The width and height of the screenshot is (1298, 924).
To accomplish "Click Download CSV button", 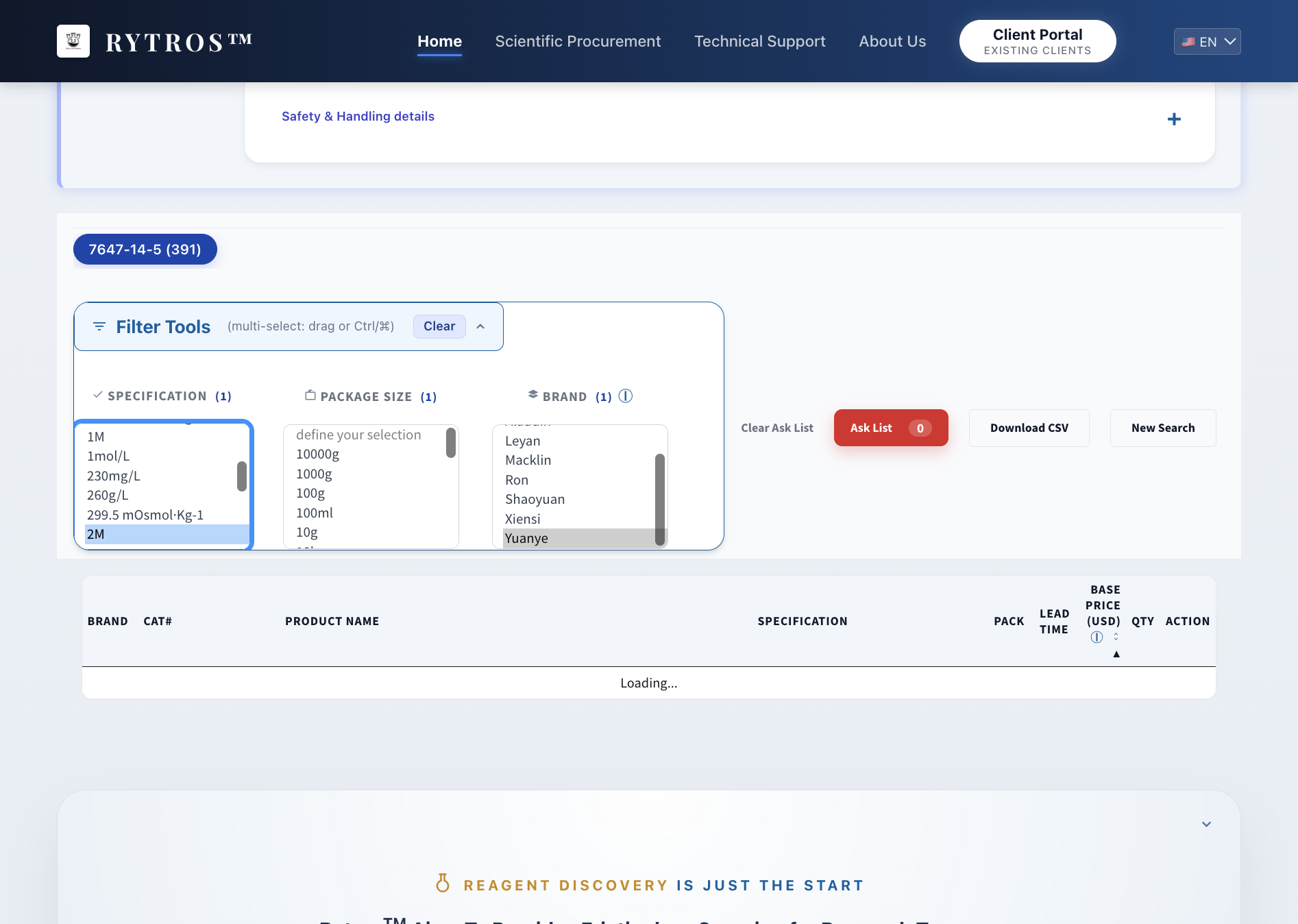I will 1029,428.
